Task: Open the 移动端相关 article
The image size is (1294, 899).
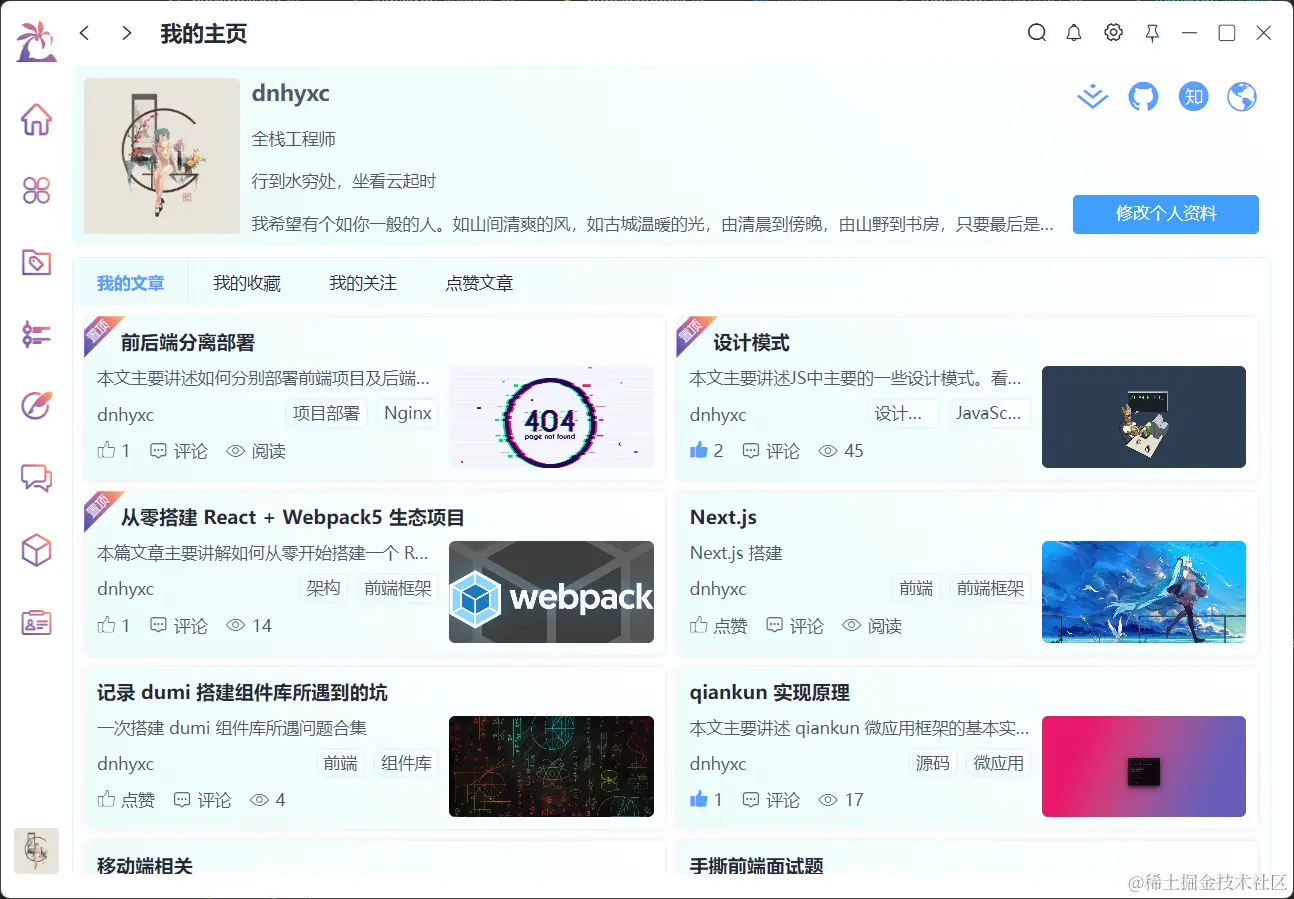Action: click(144, 866)
